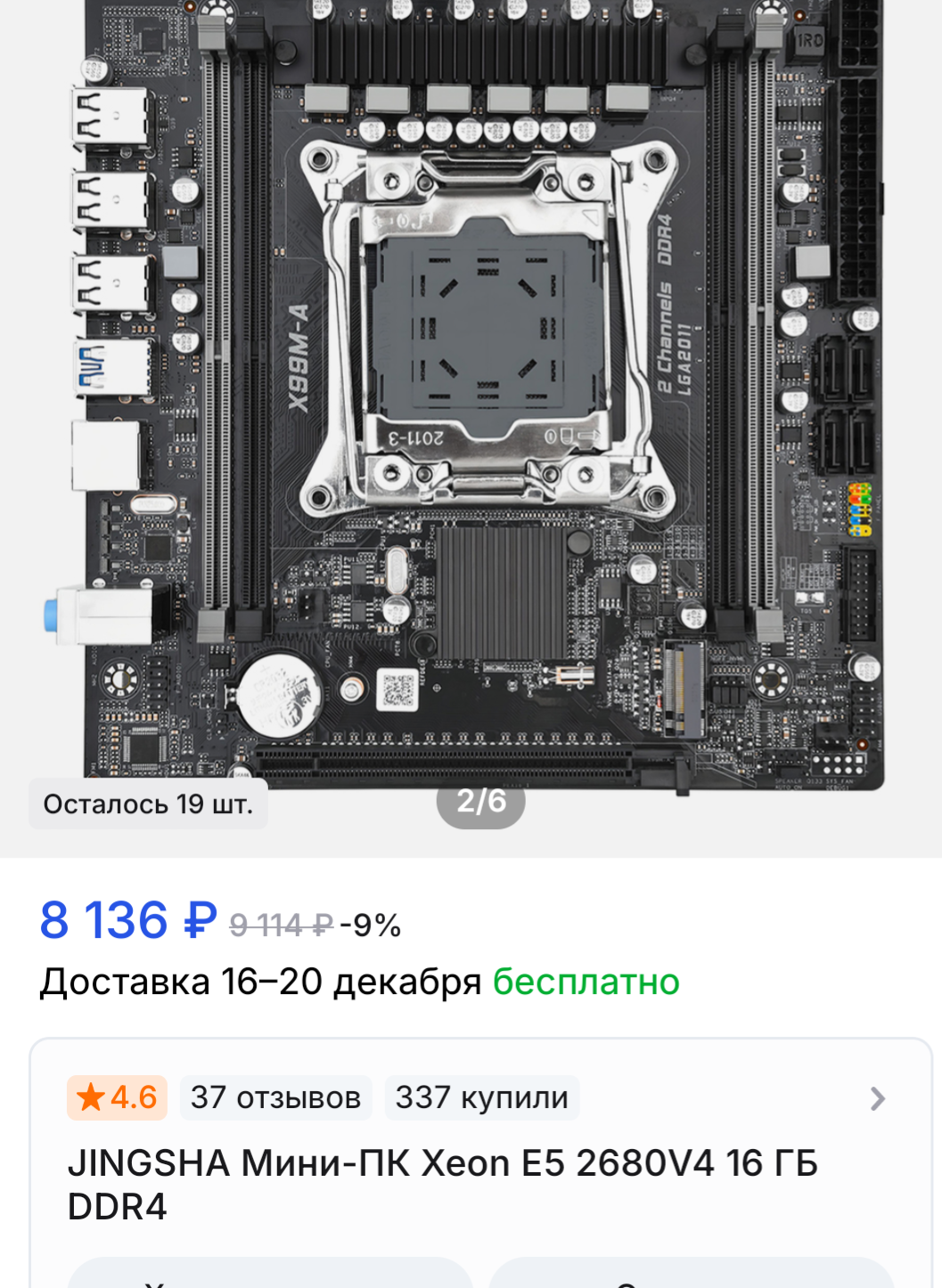Open the JINGSHA Мини-ПК Xeon product title
This screenshot has width=942, height=1288.
443,1185
